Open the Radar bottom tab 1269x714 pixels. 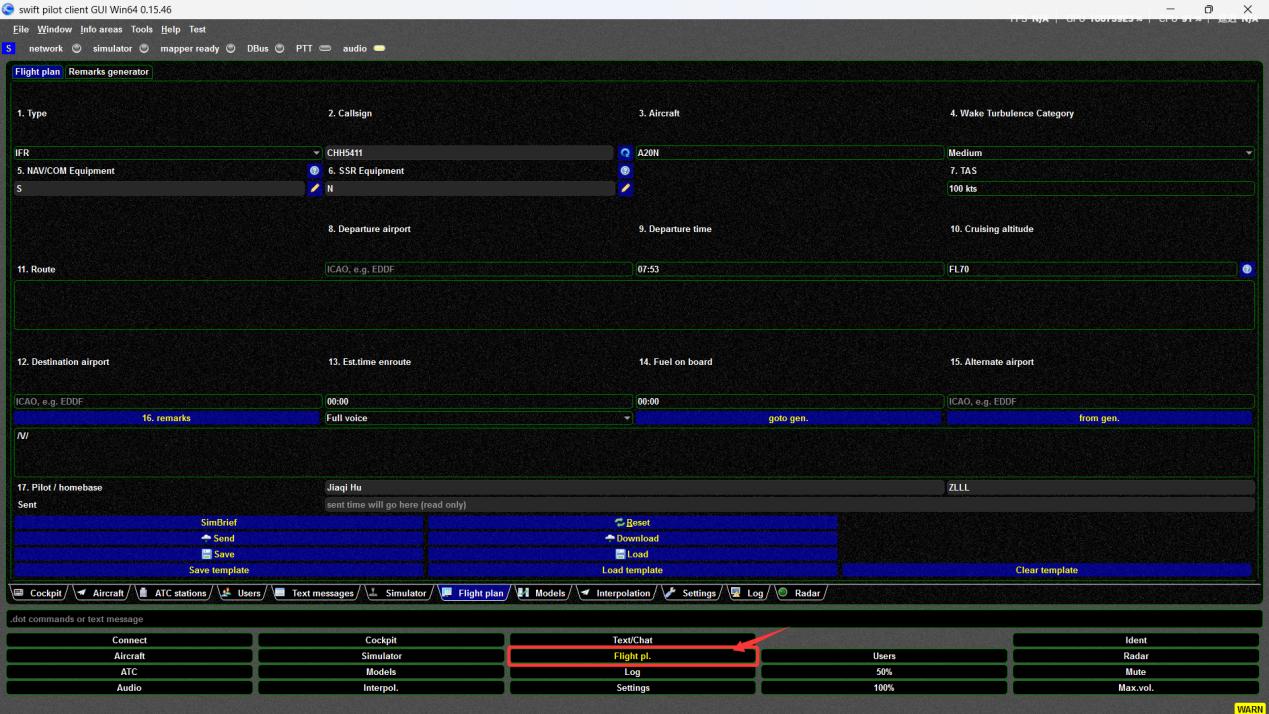(799, 593)
